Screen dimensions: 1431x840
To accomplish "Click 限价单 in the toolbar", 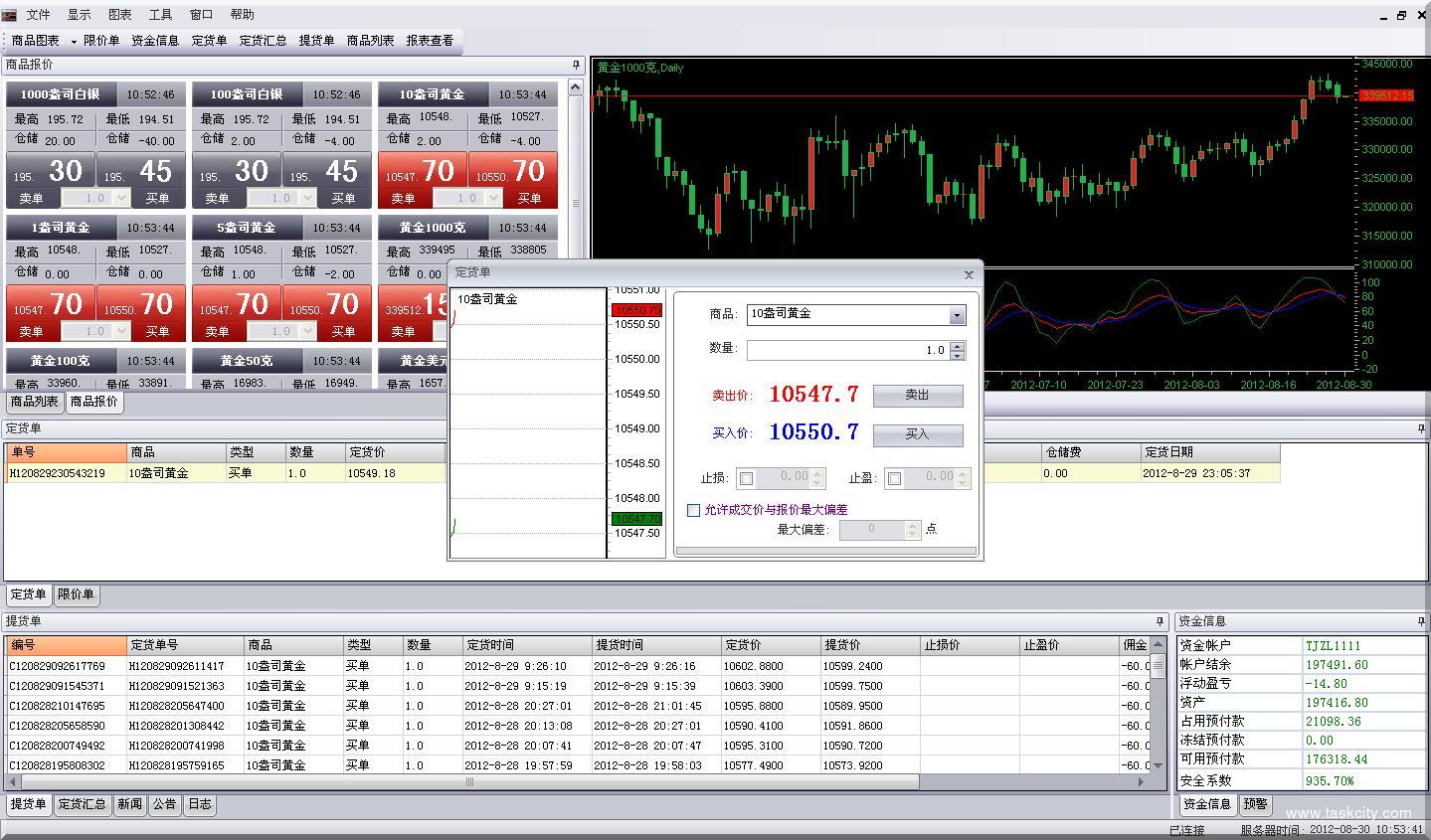I will [101, 41].
